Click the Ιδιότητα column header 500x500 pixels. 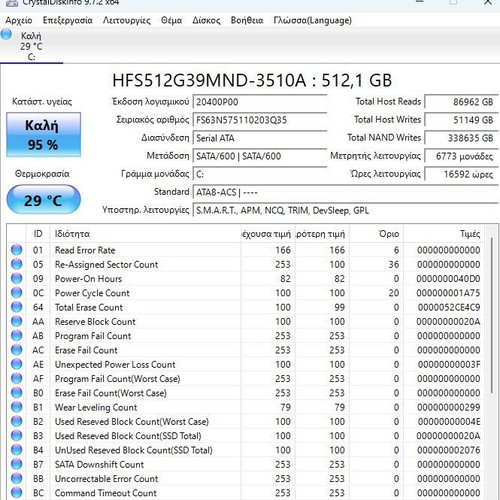click(145, 234)
